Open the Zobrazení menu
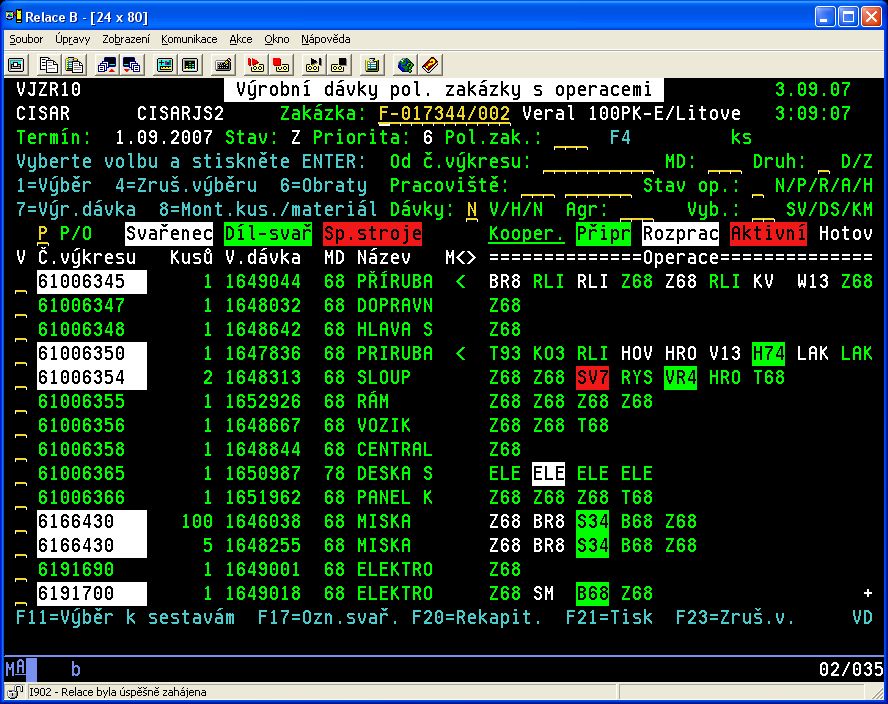The width and height of the screenshot is (888, 704). 126,39
